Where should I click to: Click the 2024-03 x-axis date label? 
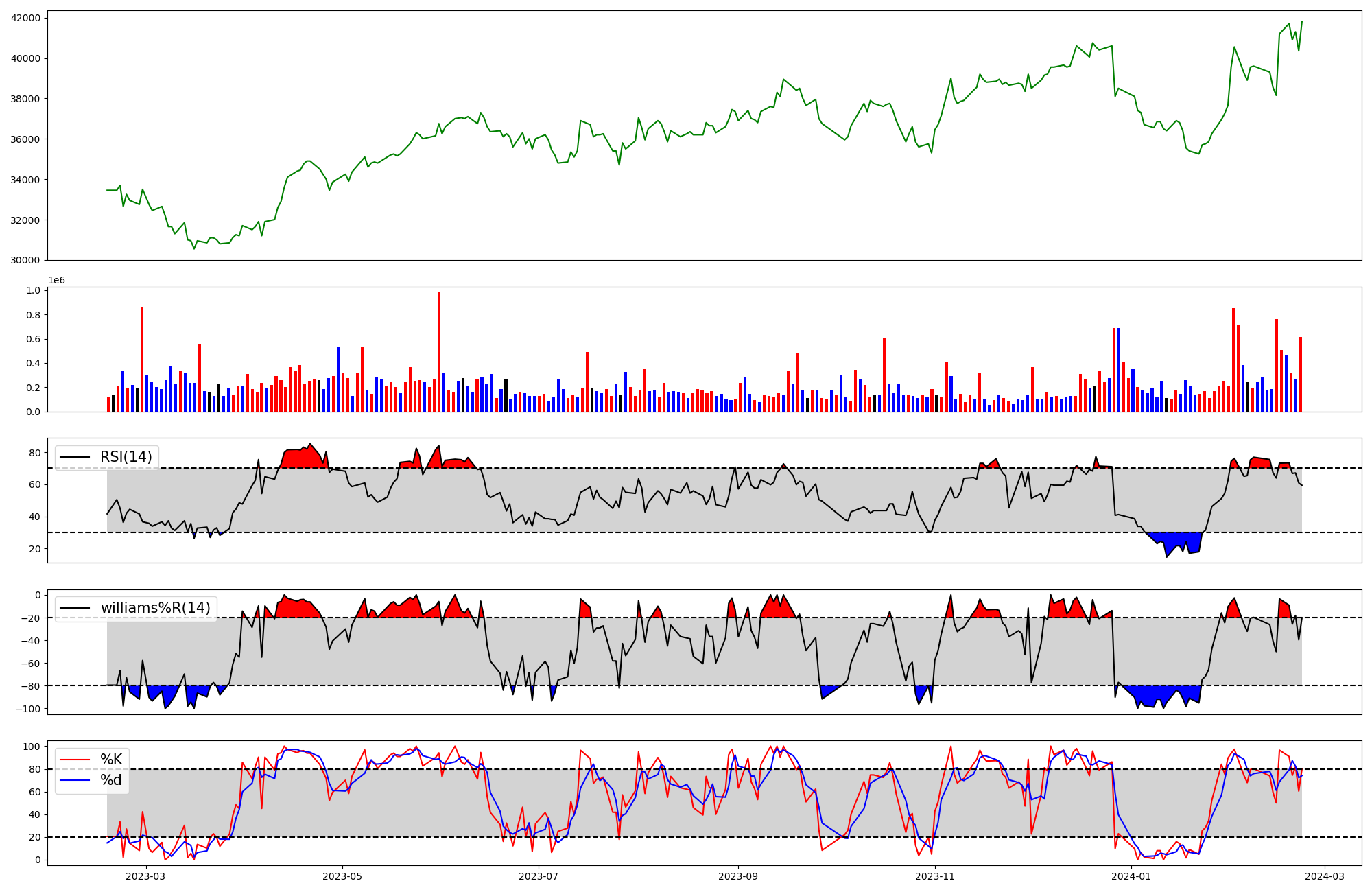[x=1324, y=876]
